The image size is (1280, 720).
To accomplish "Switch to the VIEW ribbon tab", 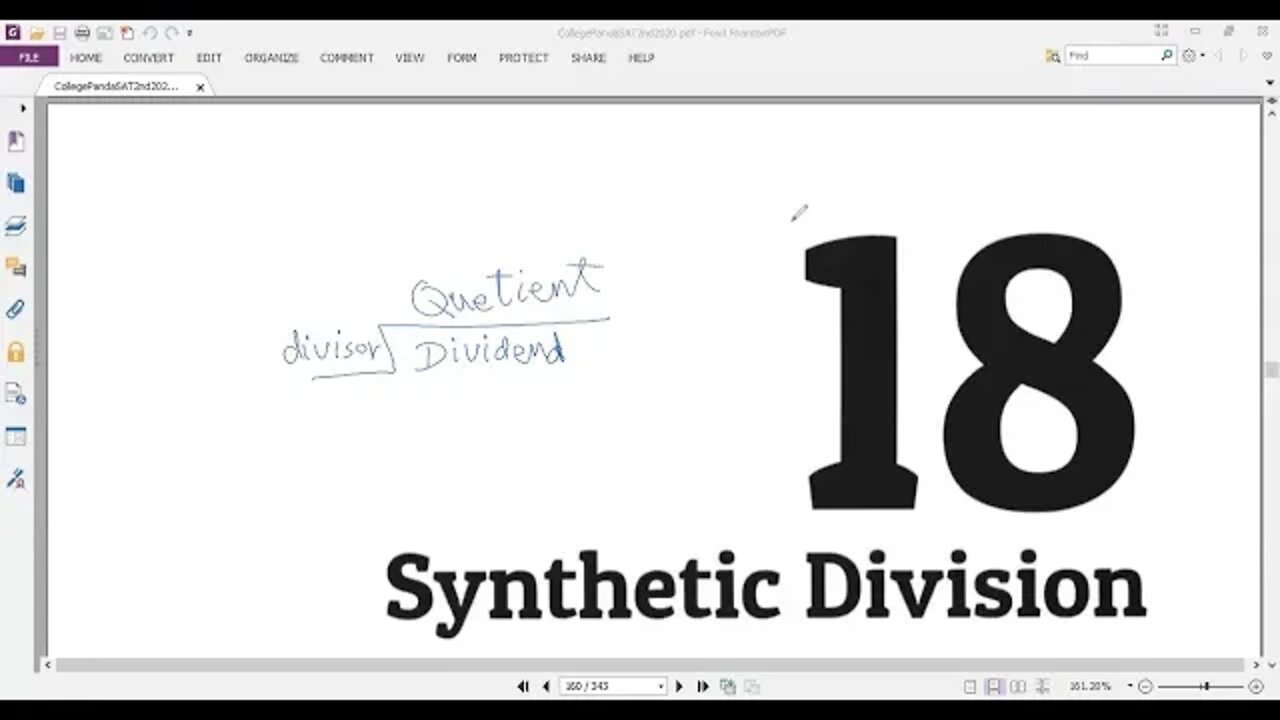I will [x=409, y=58].
